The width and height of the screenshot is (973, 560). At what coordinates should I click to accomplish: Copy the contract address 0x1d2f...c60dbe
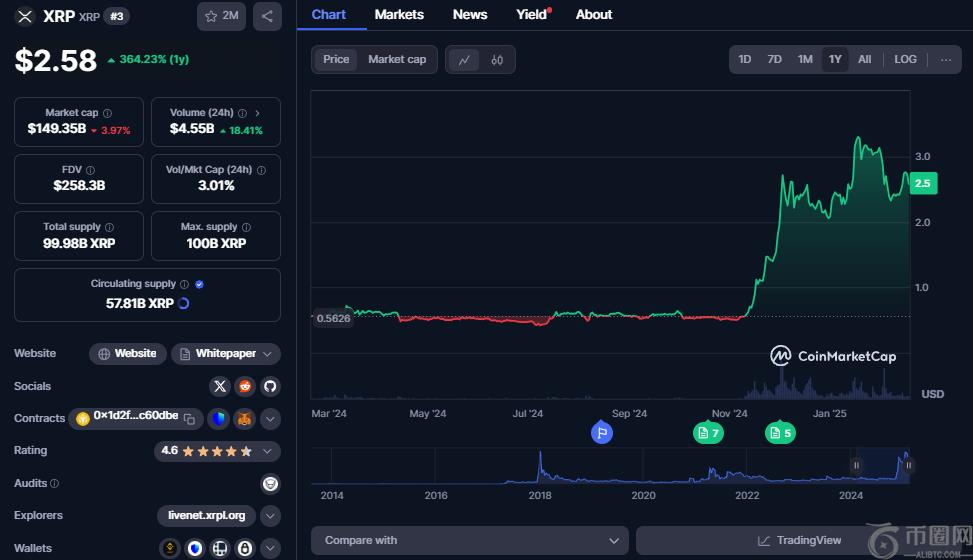[x=189, y=418]
